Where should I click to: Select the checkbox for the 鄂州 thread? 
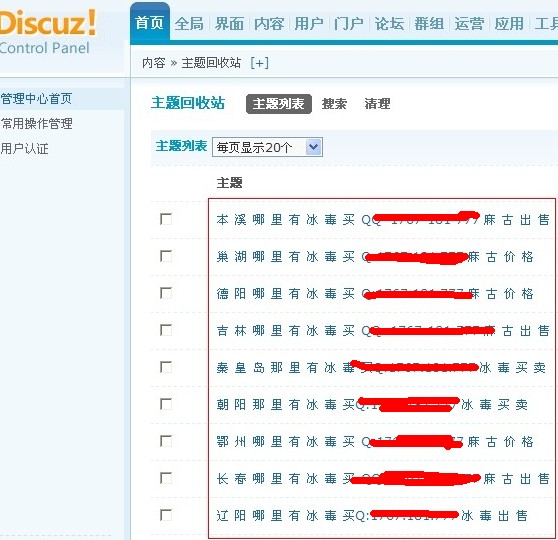point(166,441)
